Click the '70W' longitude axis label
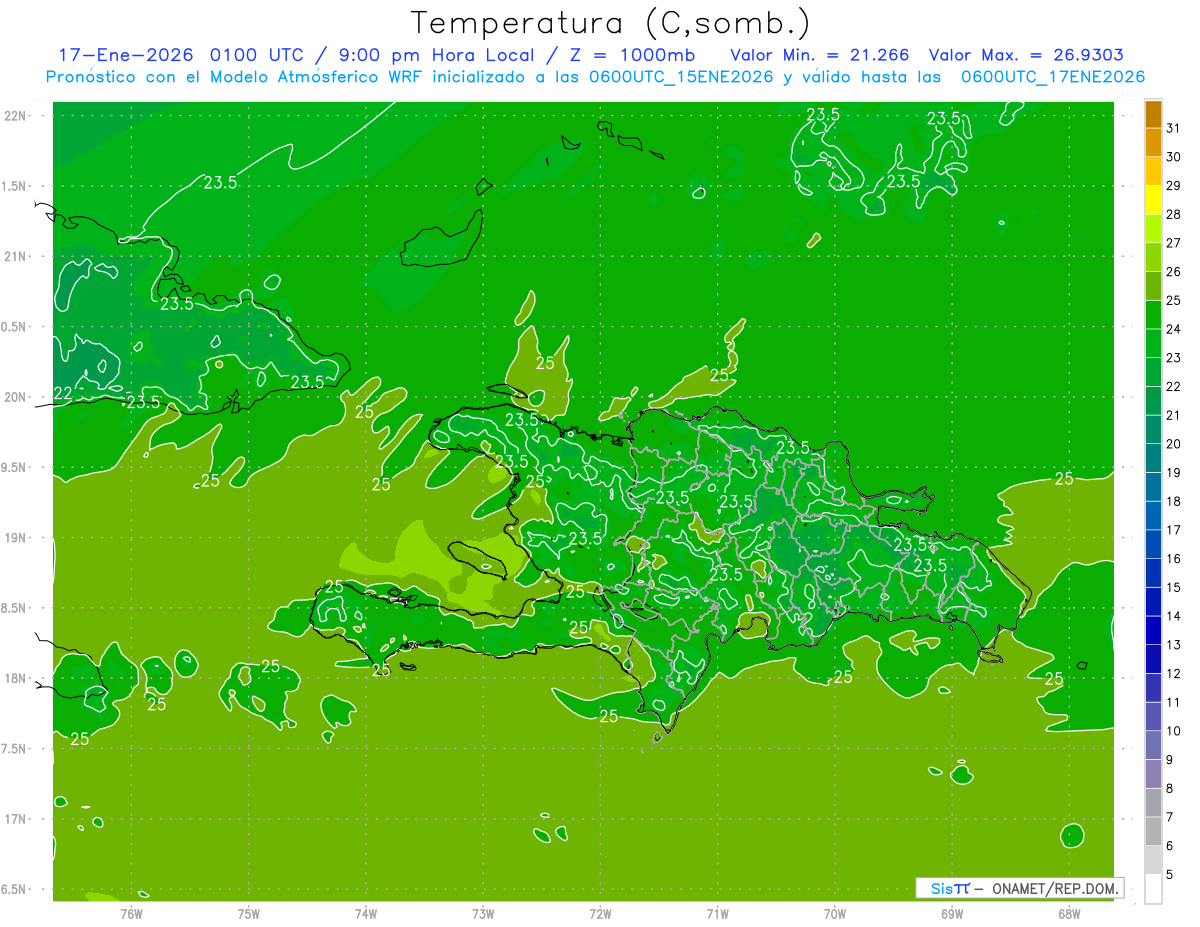 tap(834, 913)
